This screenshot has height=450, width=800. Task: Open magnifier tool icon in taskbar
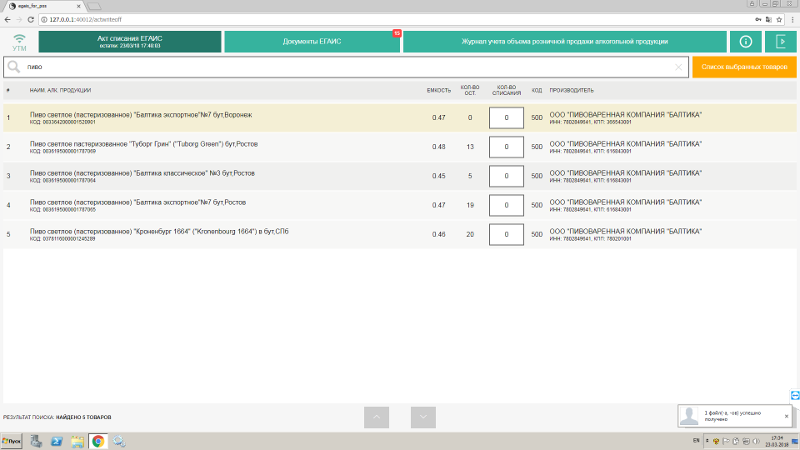[119, 441]
